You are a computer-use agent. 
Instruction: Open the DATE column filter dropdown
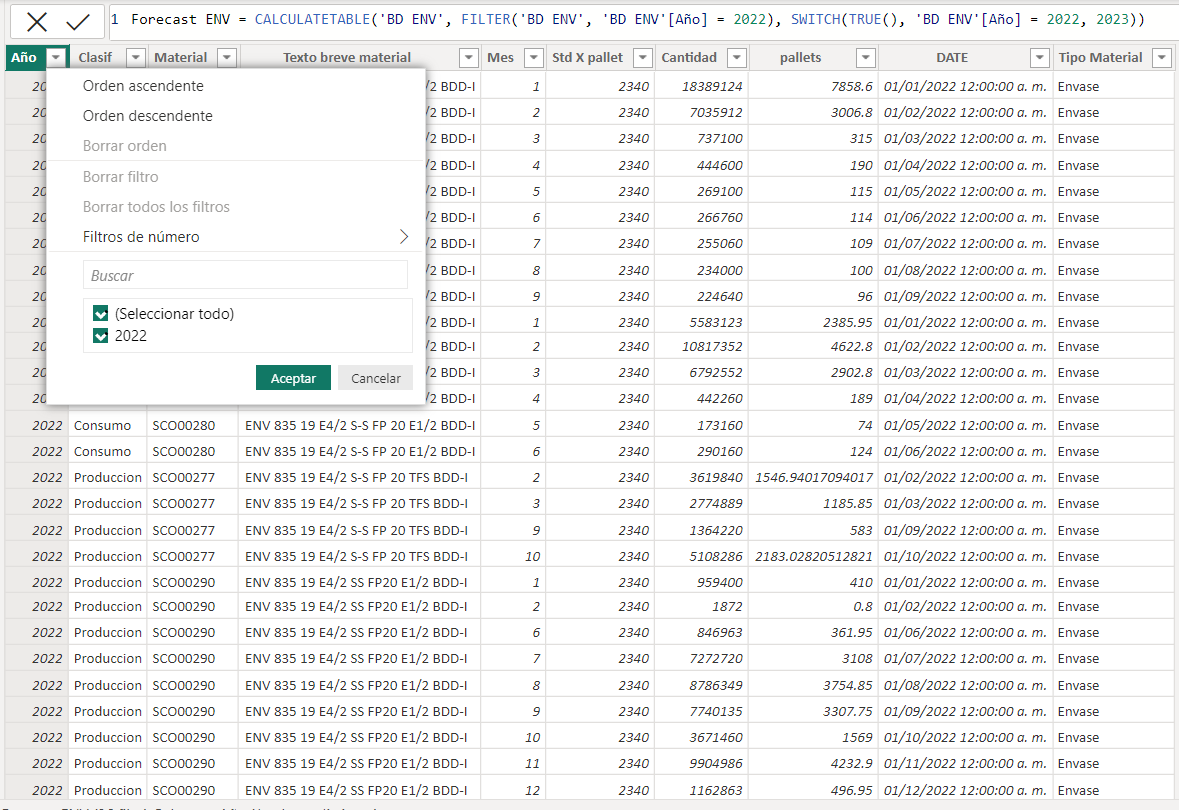(x=1040, y=57)
